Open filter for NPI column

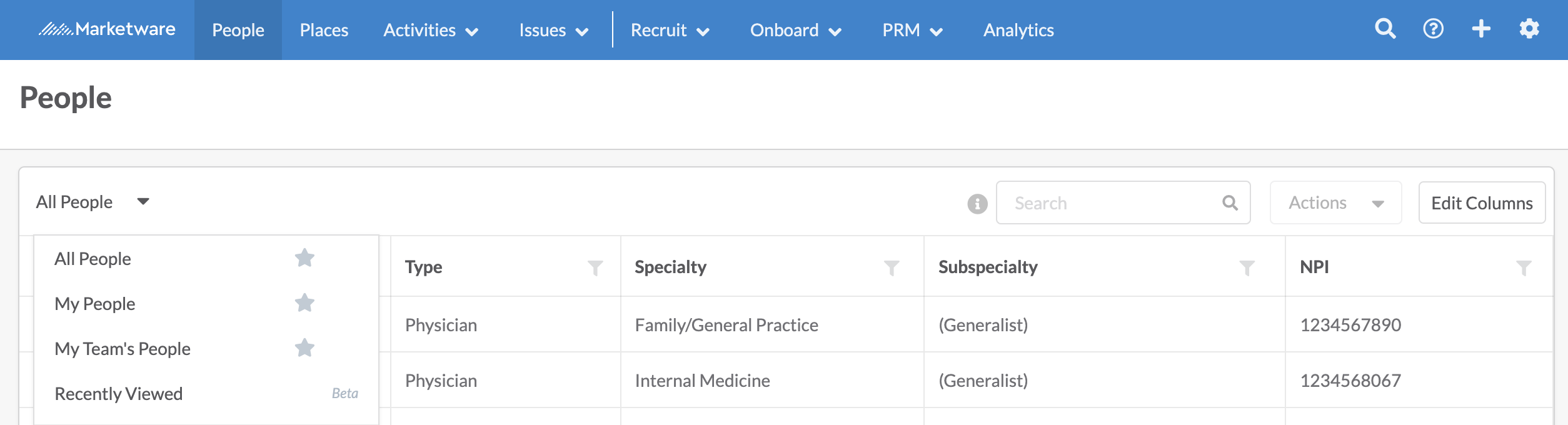coord(1524,268)
